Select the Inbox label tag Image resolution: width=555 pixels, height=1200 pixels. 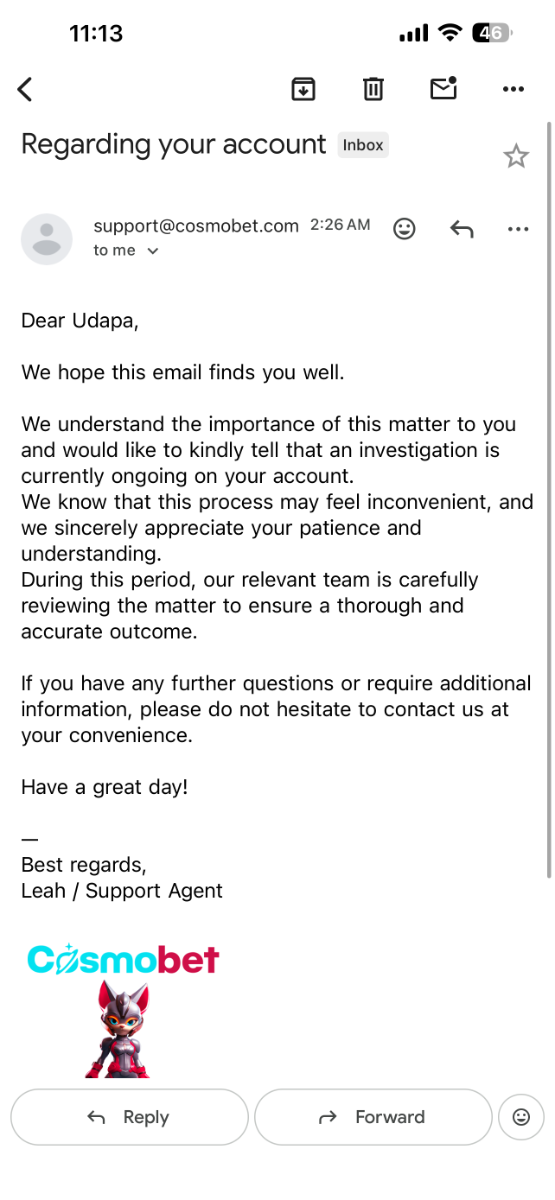[x=363, y=145]
